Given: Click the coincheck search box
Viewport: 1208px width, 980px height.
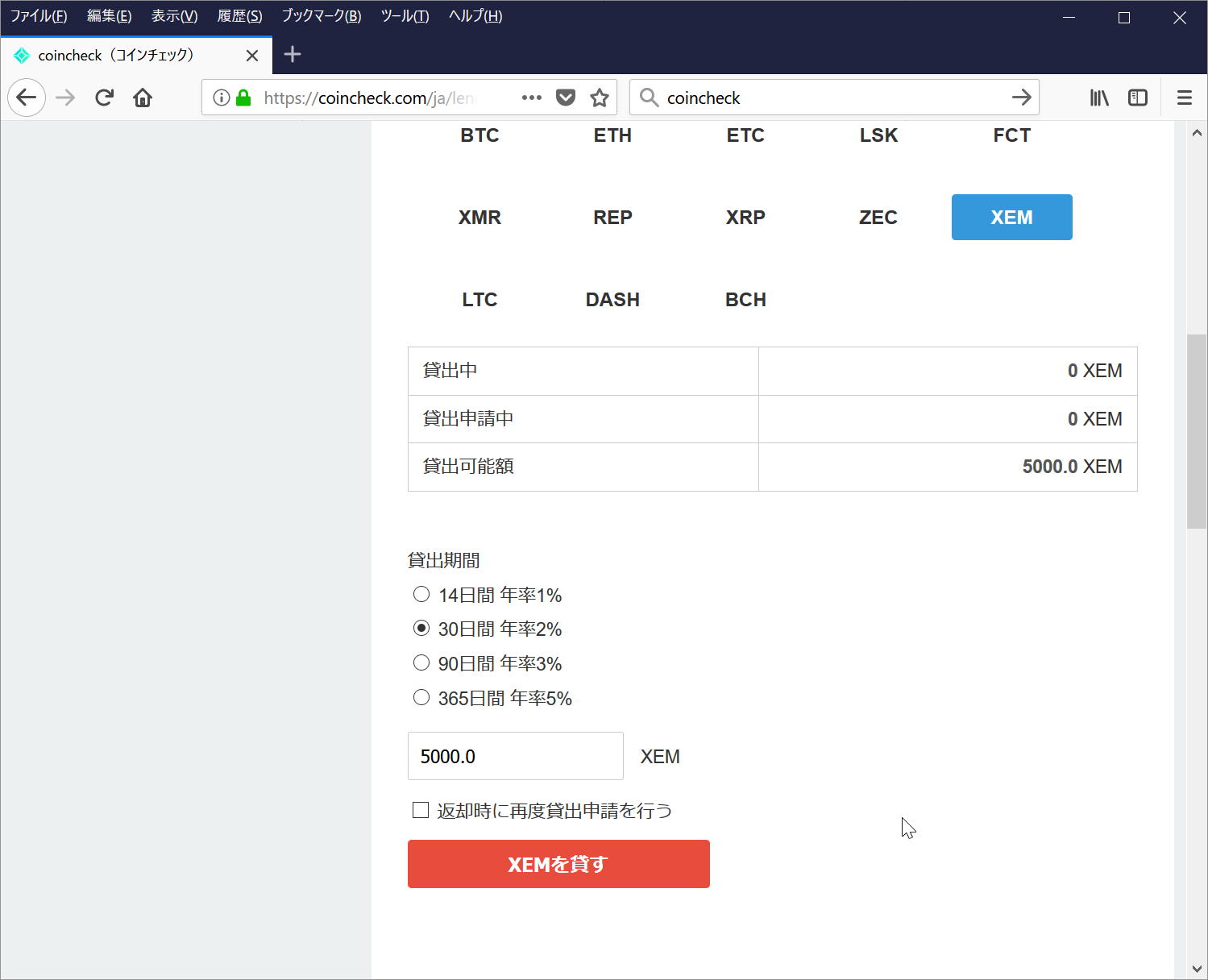Looking at the screenshot, I should pyautogui.click(x=834, y=98).
